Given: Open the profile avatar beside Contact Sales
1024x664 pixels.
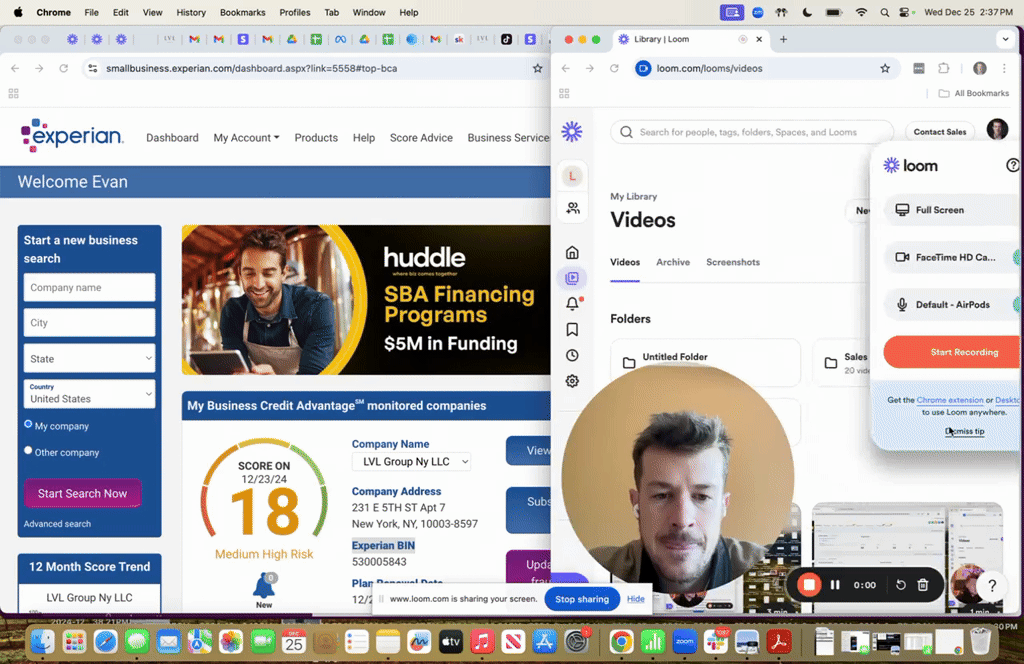Looking at the screenshot, I should click(x=997, y=129).
